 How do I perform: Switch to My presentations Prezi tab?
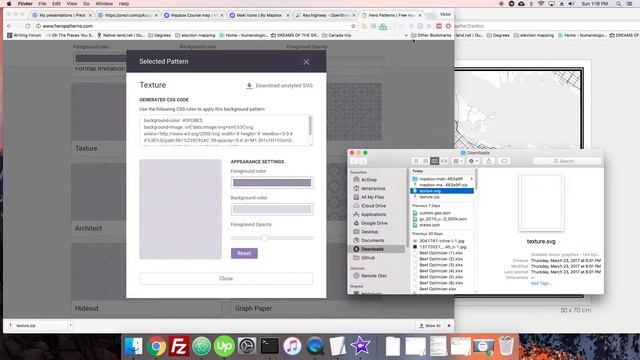pos(61,15)
